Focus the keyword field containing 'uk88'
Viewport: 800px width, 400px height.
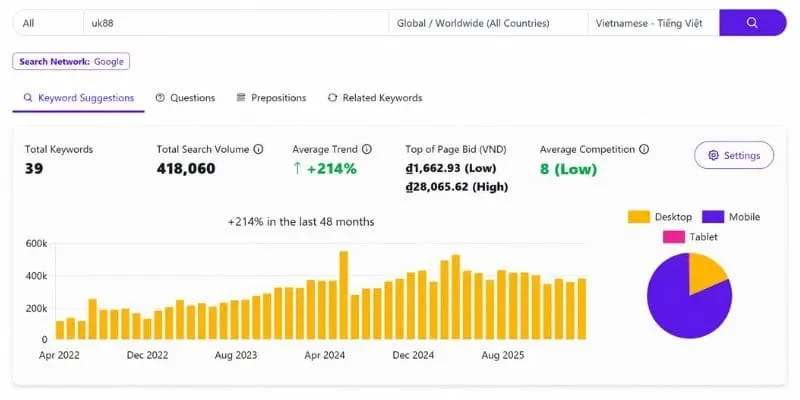pos(236,23)
